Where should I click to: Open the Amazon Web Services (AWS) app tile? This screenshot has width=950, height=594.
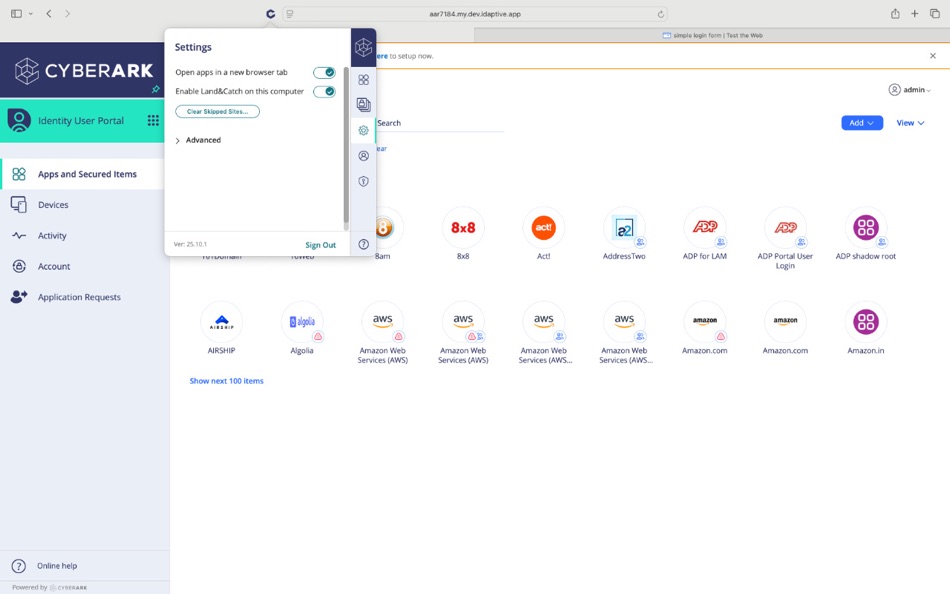382,322
